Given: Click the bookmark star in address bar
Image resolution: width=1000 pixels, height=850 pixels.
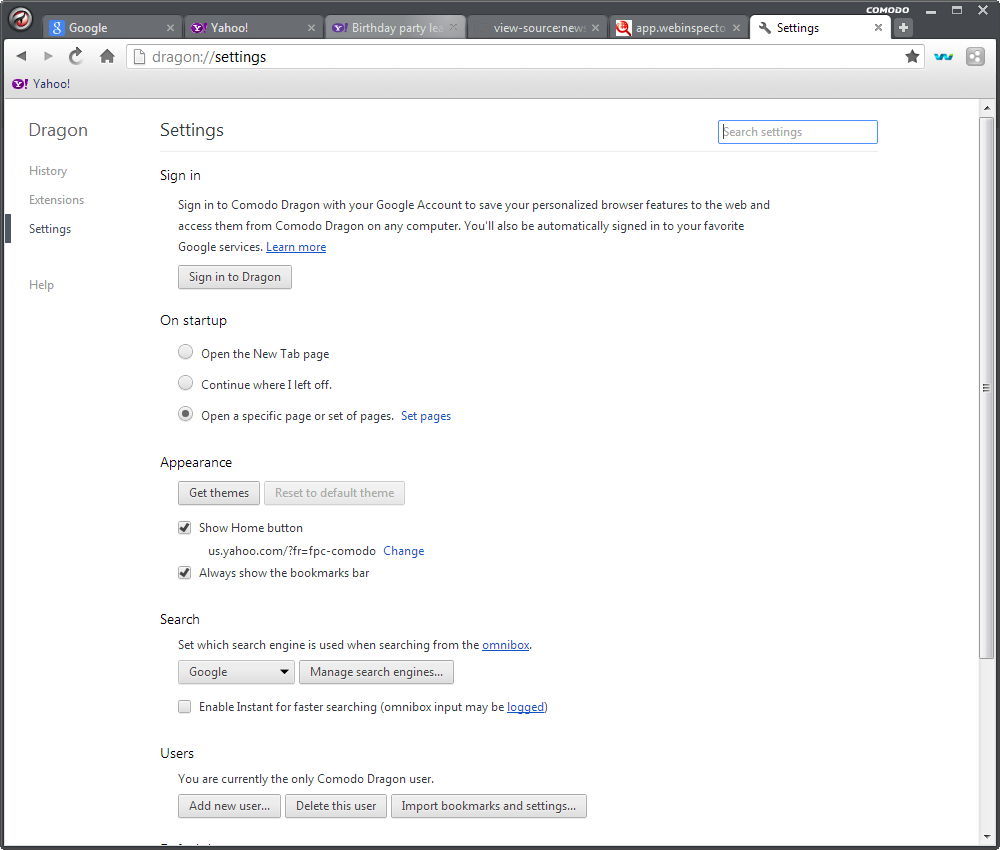Looking at the screenshot, I should click(x=912, y=57).
